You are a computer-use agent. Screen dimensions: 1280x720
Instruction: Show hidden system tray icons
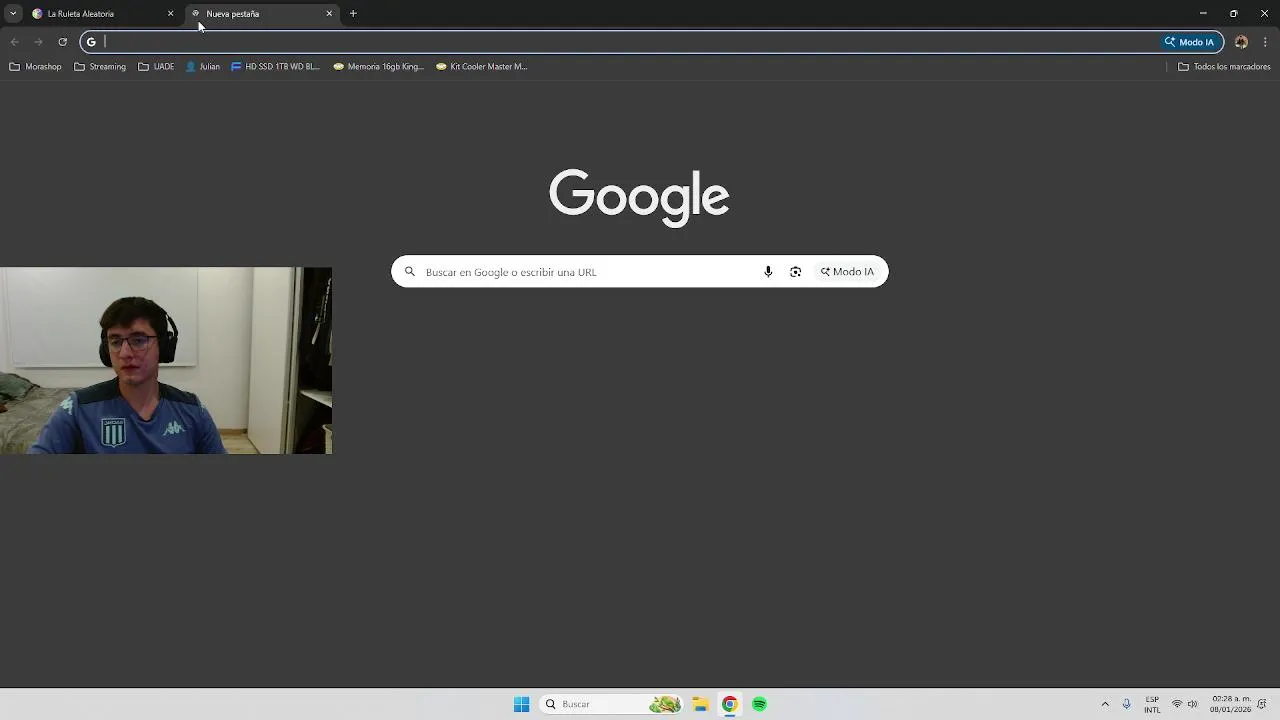pyautogui.click(x=1105, y=704)
